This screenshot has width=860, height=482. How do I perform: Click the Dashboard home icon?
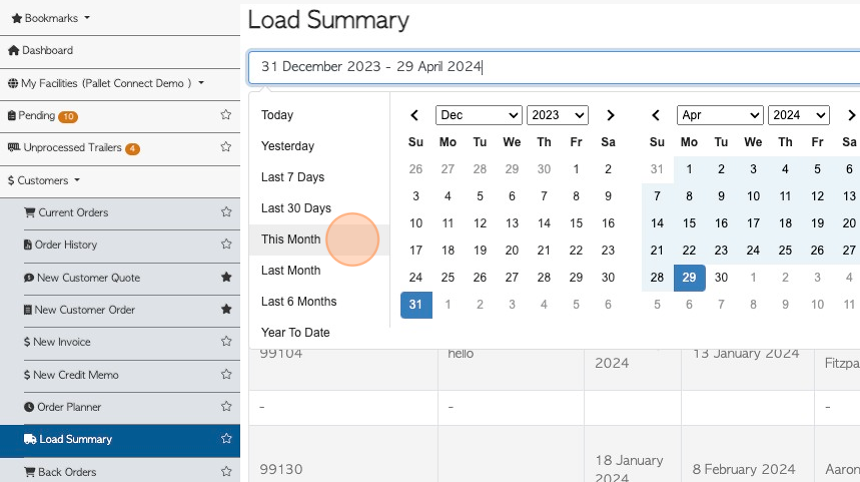pyautogui.click(x=14, y=50)
